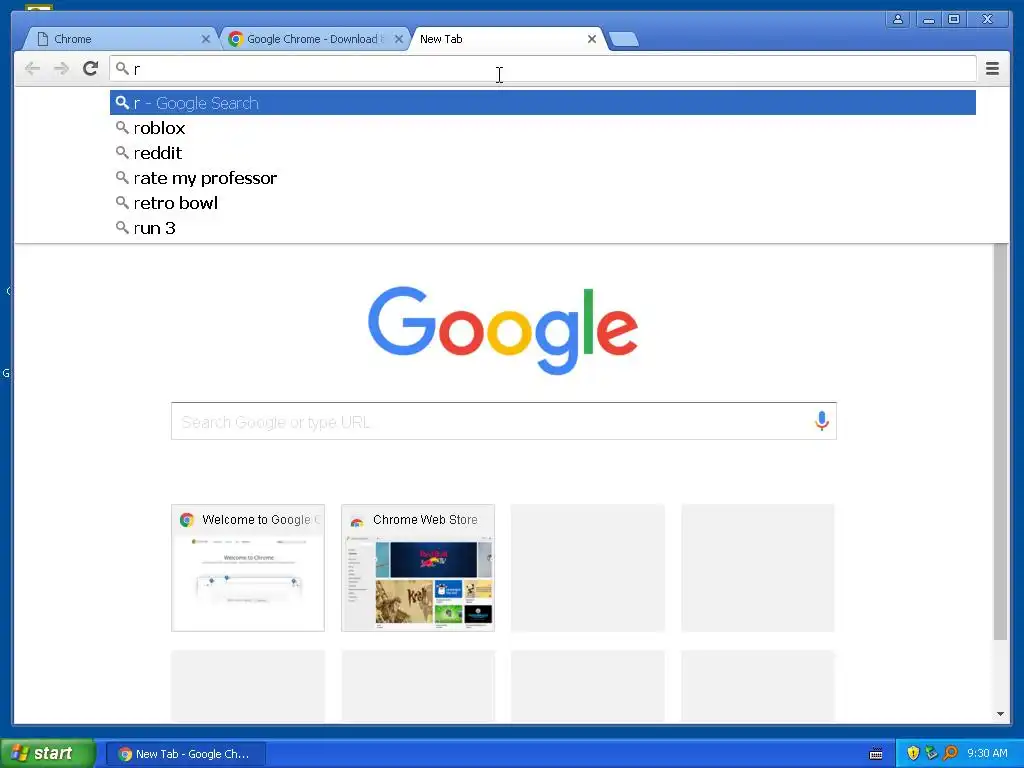1024x768 pixels.
Task: Click the Search Google or type URL box
Action: 504,421
